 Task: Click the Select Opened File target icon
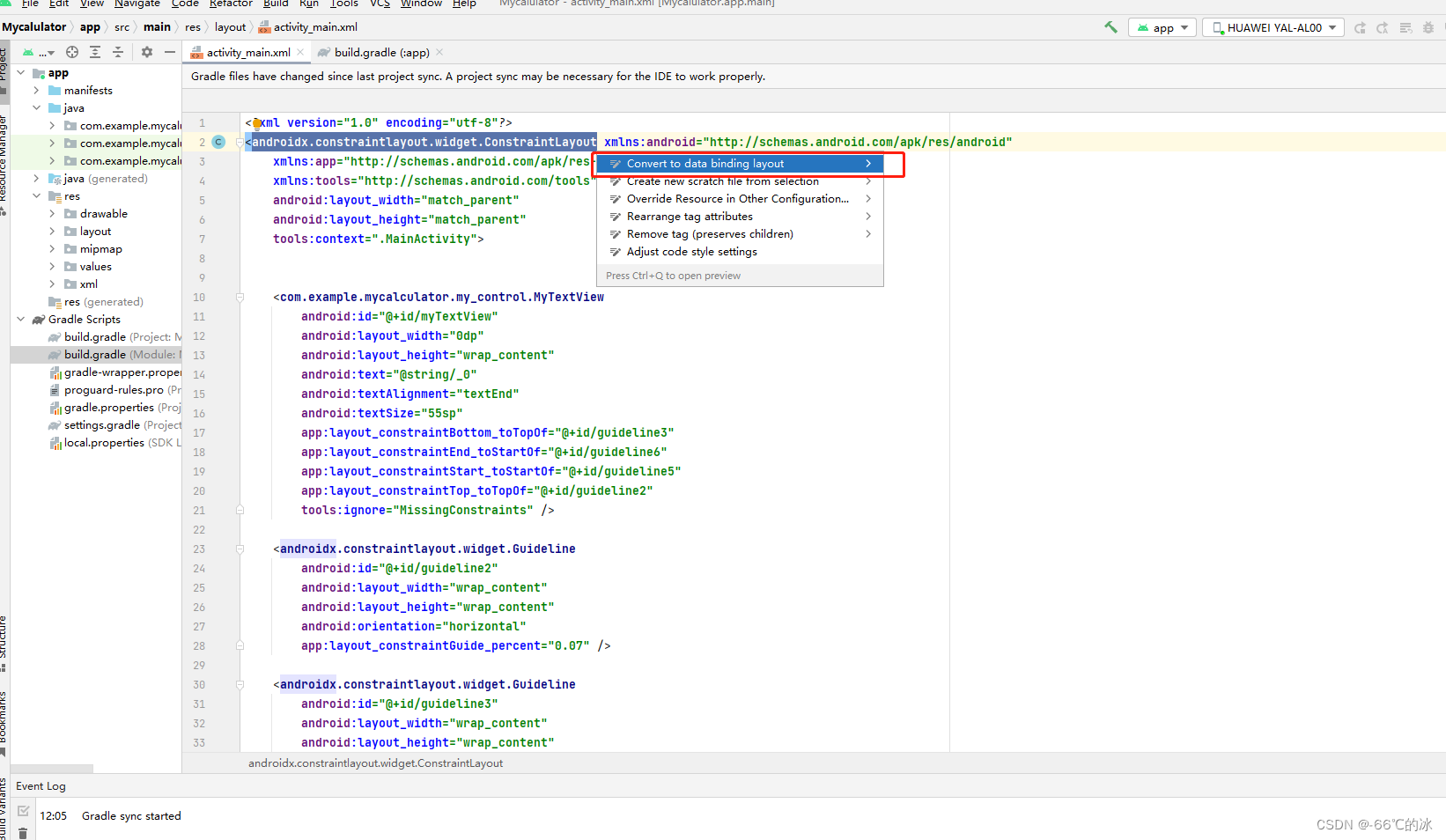(x=72, y=52)
